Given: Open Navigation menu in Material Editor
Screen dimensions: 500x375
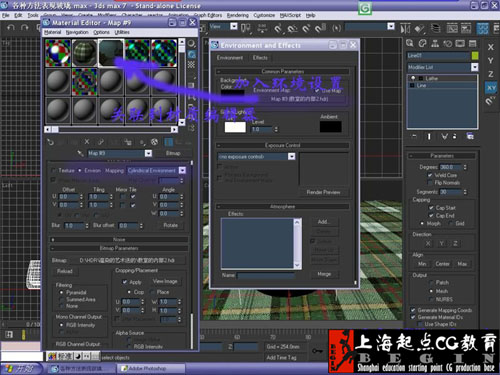Looking at the screenshot, I should pyautogui.click(x=77, y=32).
